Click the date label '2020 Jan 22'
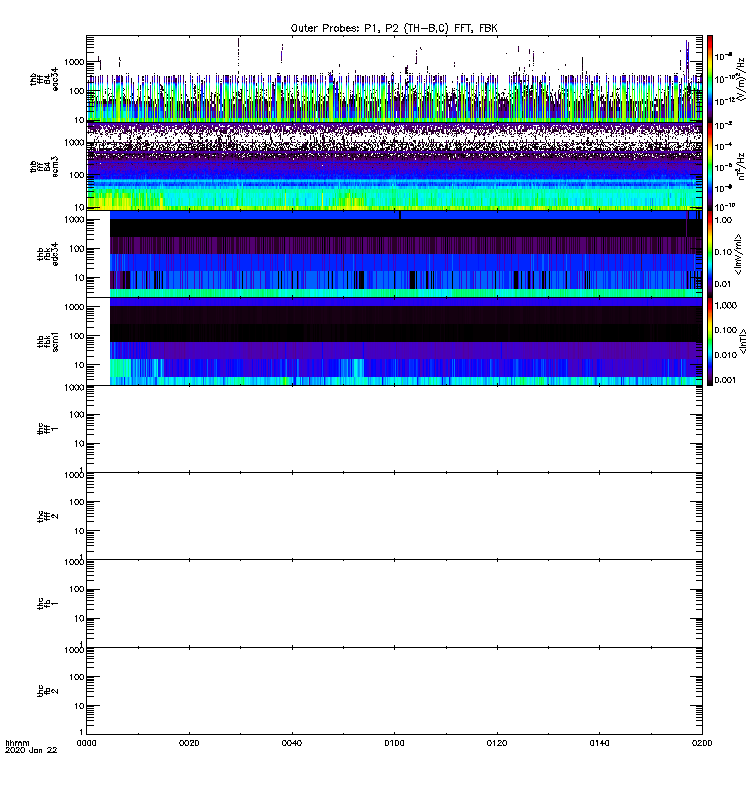This screenshot has height=800, width=750. pos(31,750)
